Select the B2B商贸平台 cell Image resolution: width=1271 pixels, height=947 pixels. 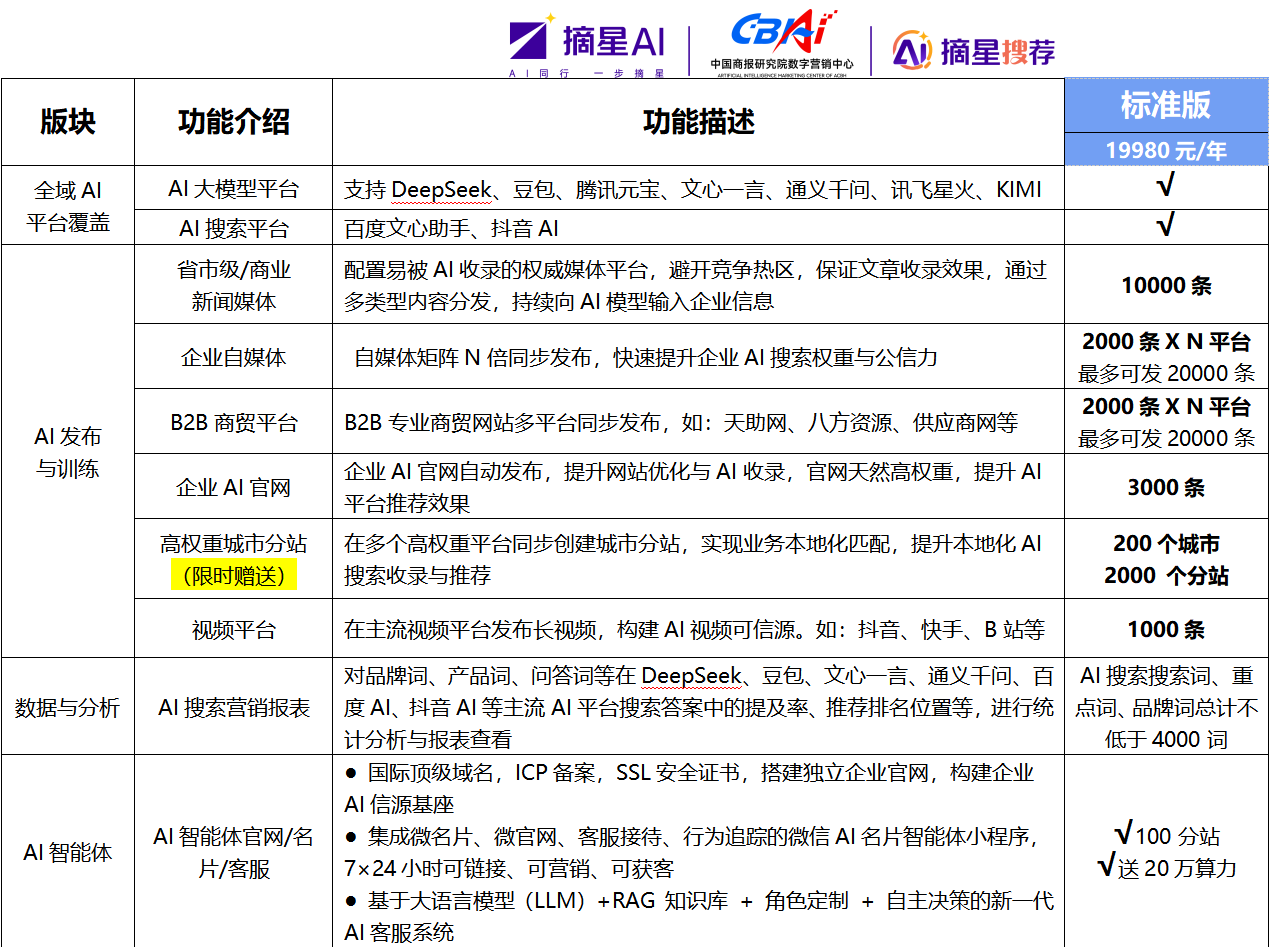click(233, 422)
